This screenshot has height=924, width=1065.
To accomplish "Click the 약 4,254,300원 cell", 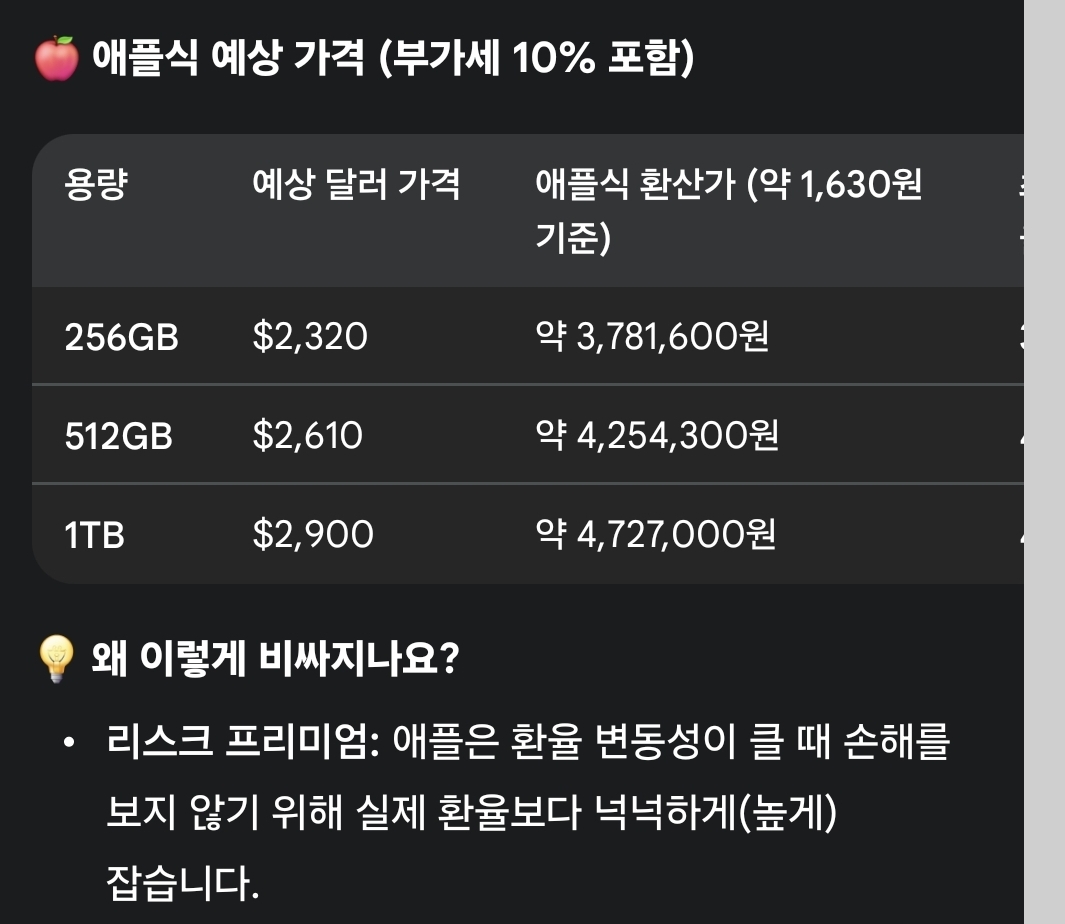I will [x=657, y=436].
